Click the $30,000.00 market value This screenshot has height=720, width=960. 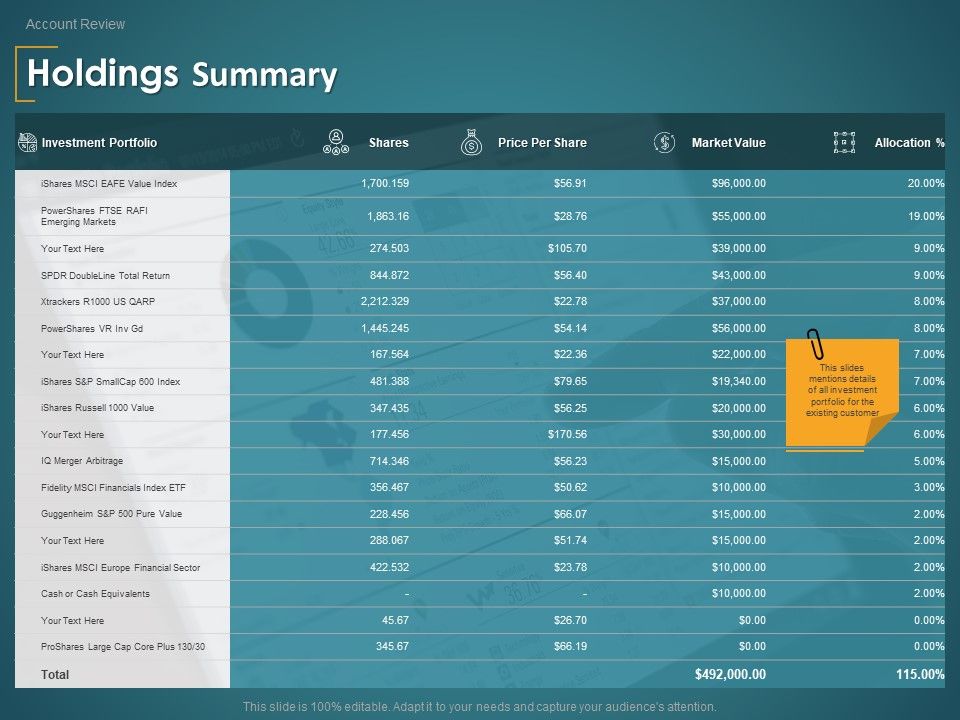coord(738,434)
